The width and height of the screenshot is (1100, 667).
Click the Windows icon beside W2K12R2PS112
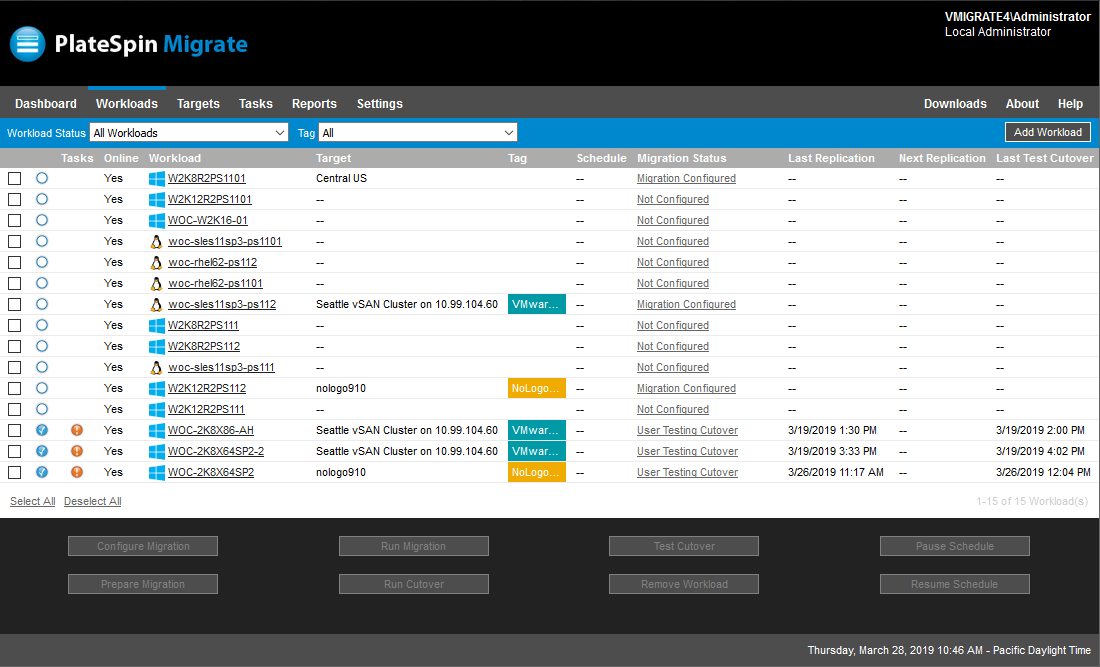point(156,389)
